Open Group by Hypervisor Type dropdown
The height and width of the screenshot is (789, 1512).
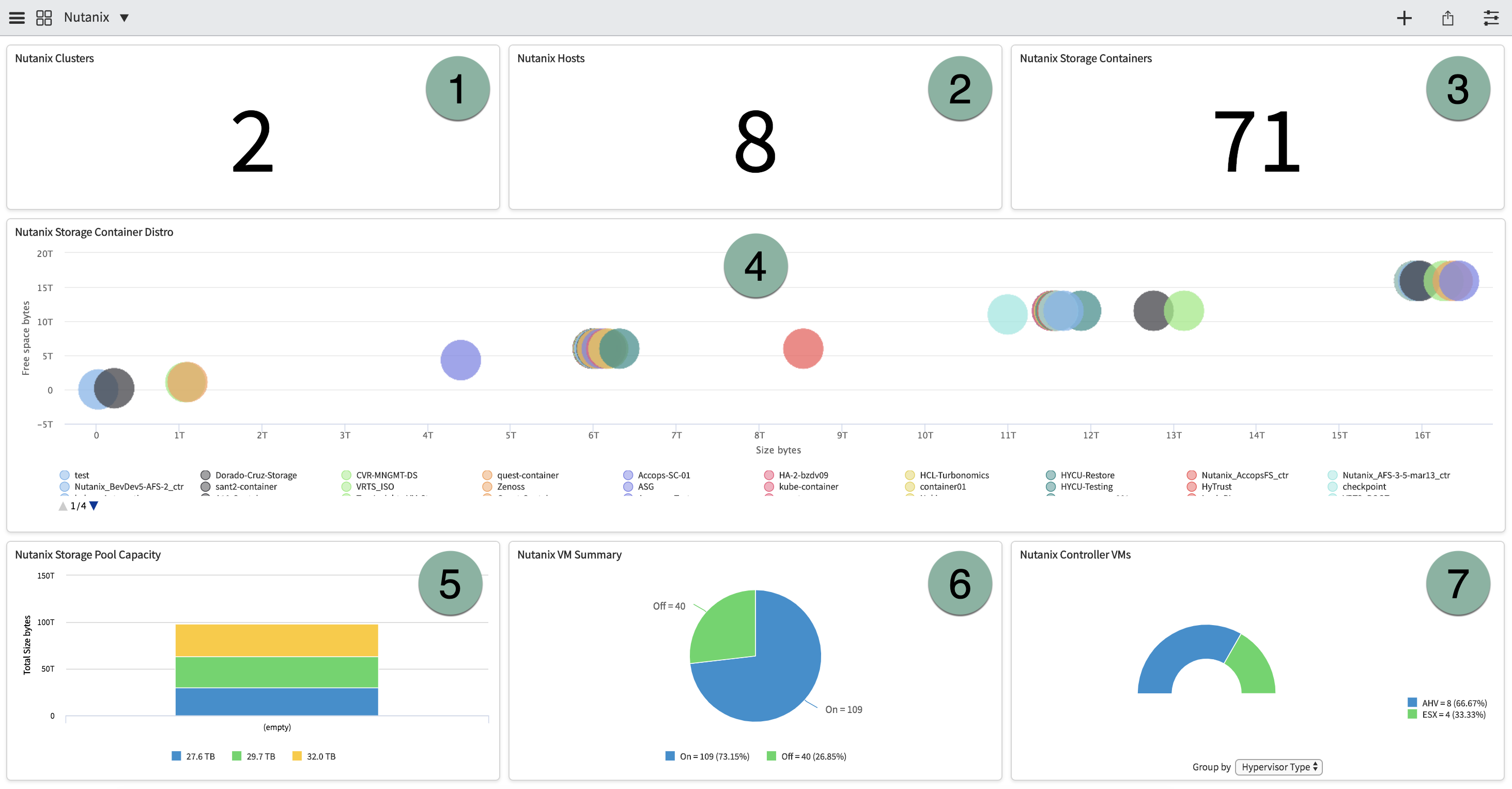(x=1278, y=767)
